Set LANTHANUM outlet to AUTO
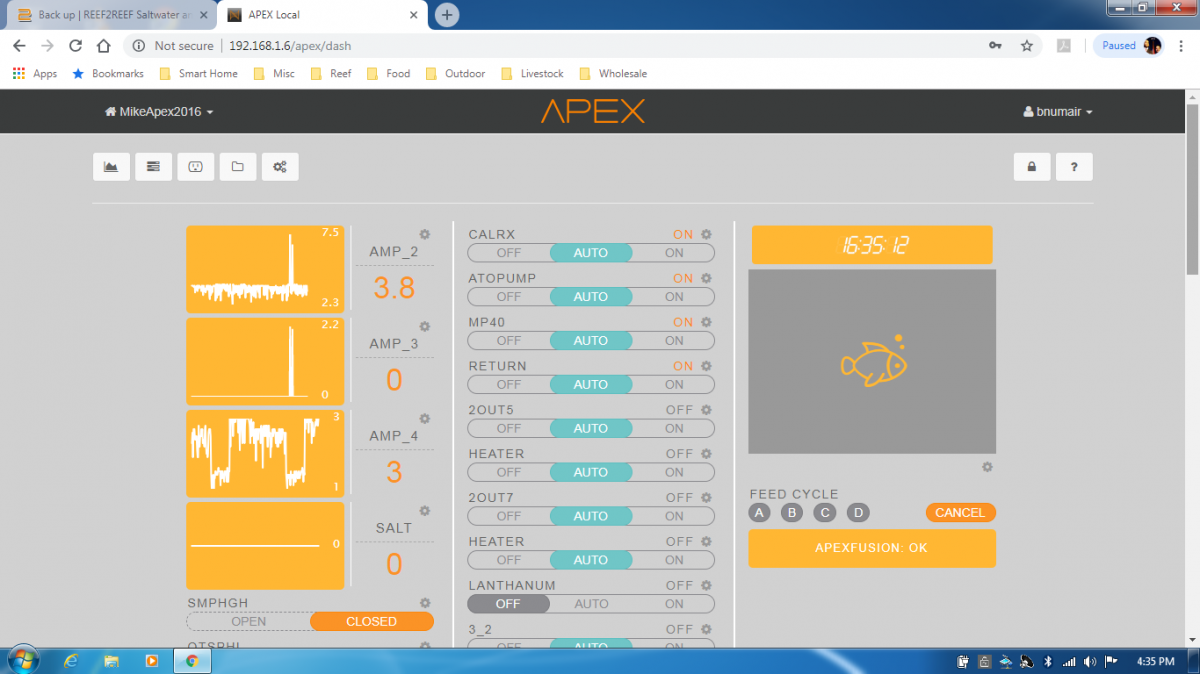Image resolution: width=1200 pixels, height=674 pixels. (591, 604)
